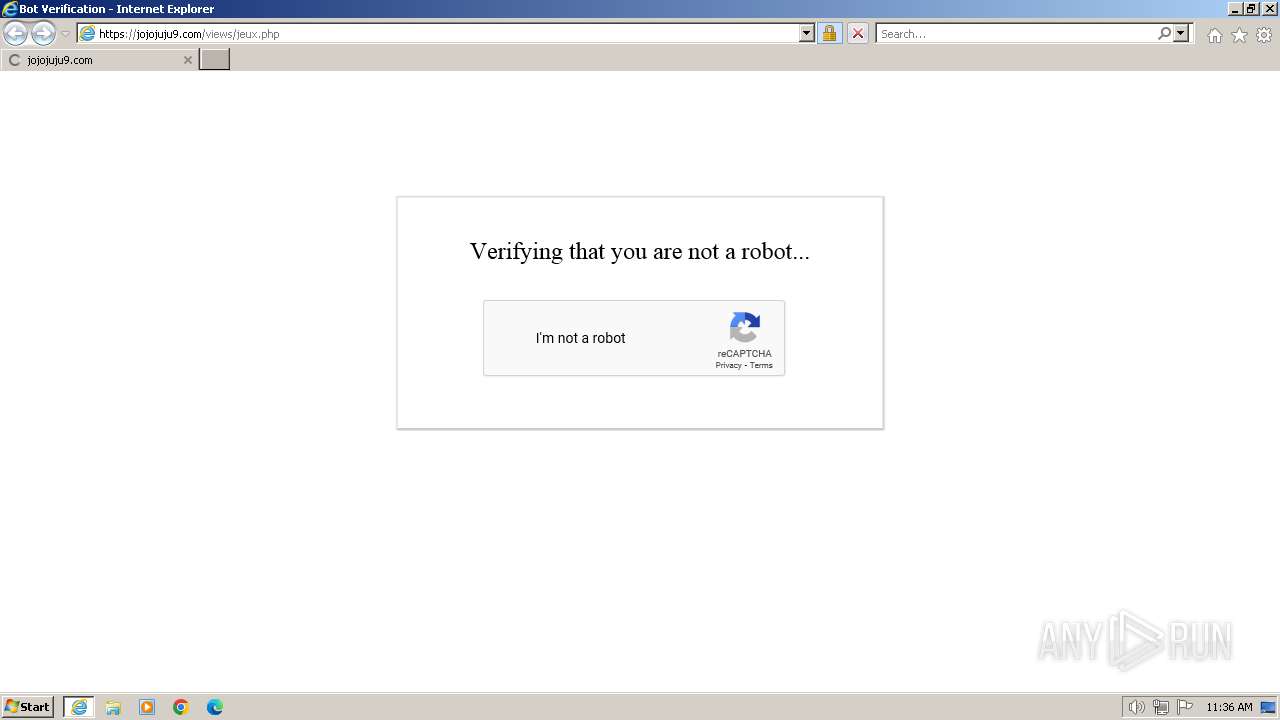Launch the media player taskbar icon

point(147,707)
